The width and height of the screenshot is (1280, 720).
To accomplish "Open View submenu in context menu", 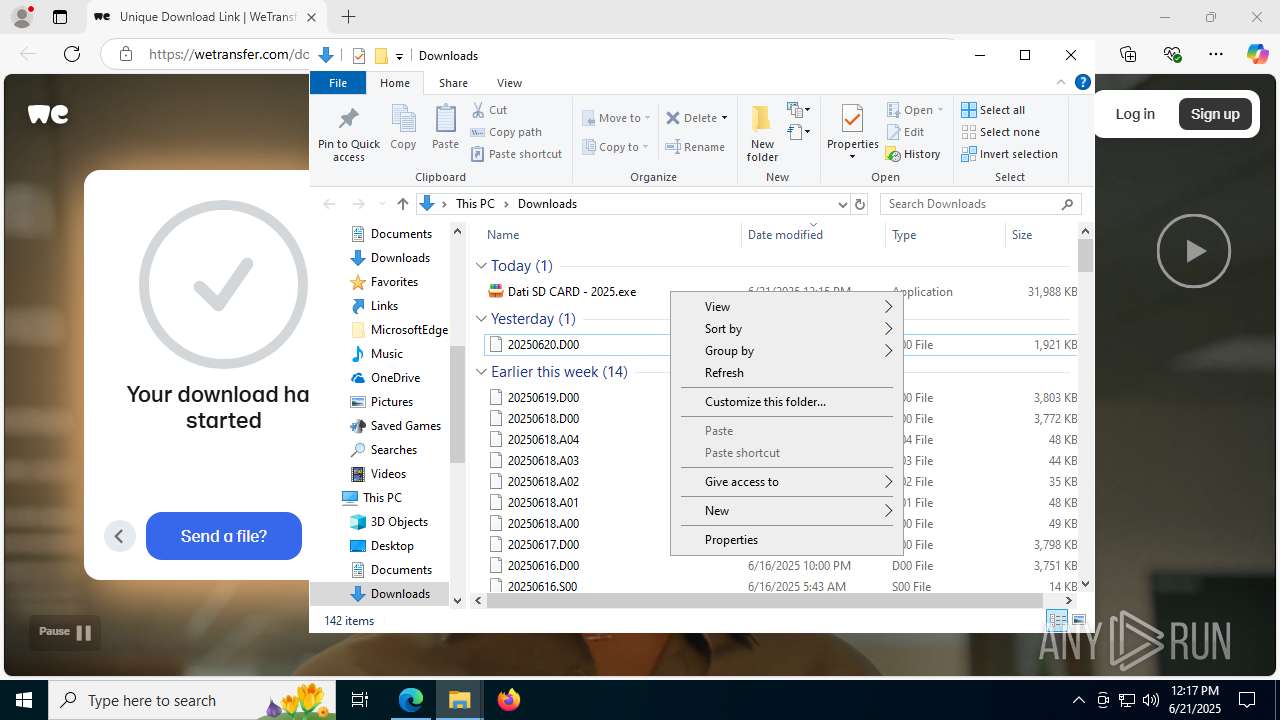I will point(787,307).
